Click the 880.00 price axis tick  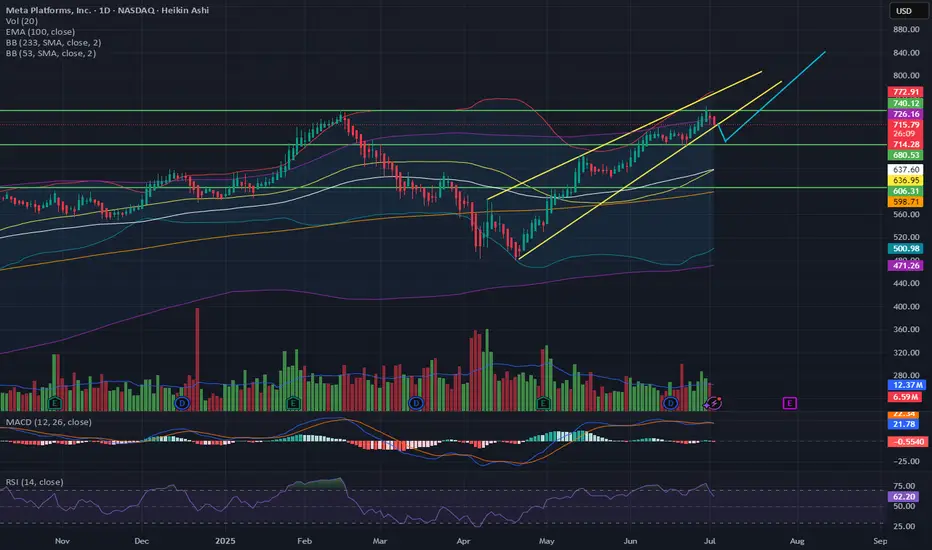pos(906,29)
